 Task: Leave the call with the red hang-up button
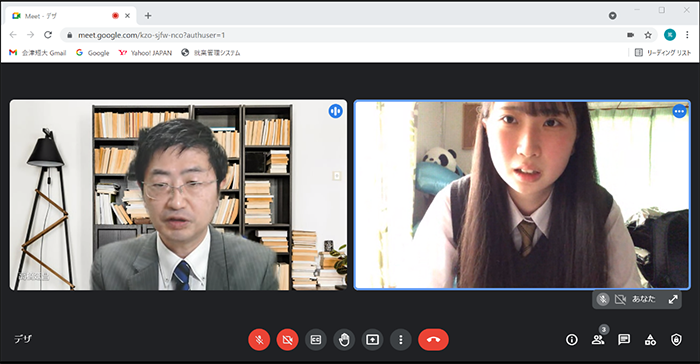433,339
